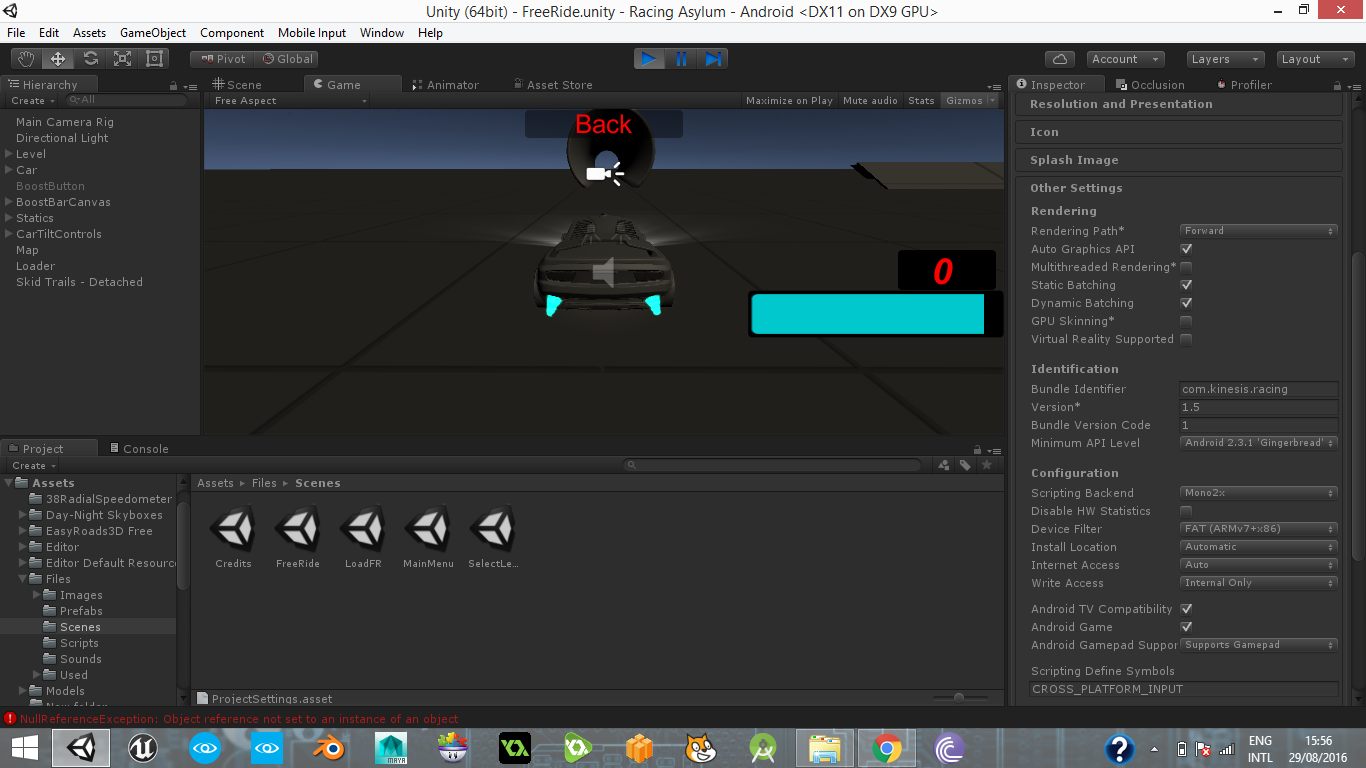Image resolution: width=1366 pixels, height=768 pixels.
Task: Click the Hierarchy search field
Action: click(x=126, y=101)
